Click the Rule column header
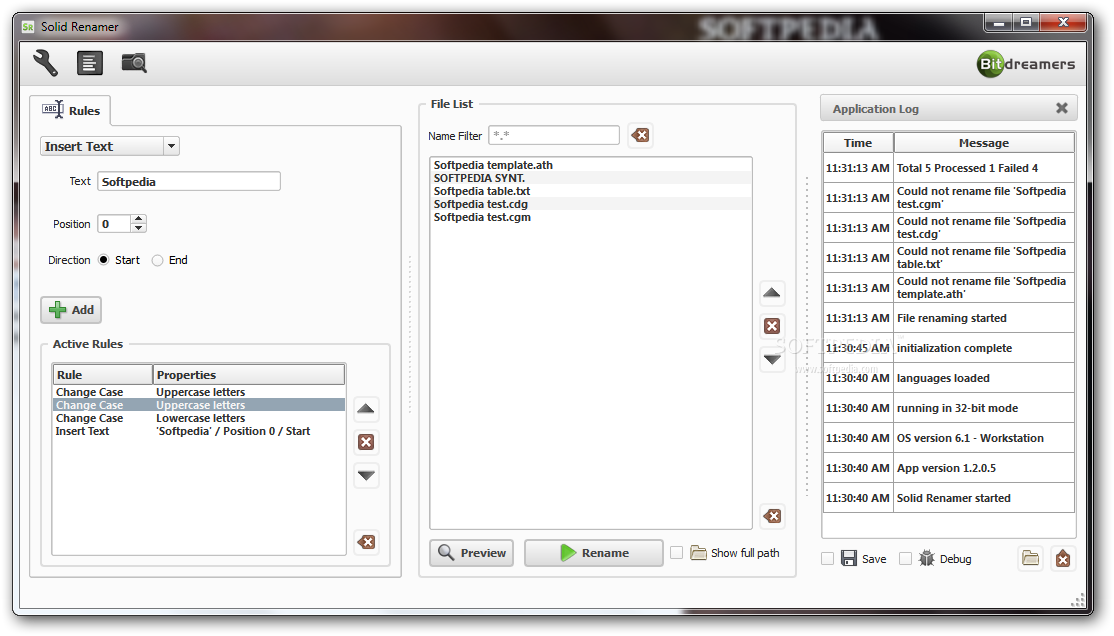1114x636 pixels. (103, 374)
